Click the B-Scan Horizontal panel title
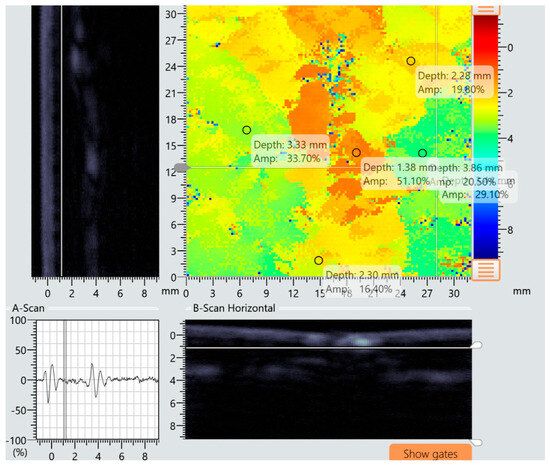This screenshot has width=550, height=465. [x=234, y=308]
